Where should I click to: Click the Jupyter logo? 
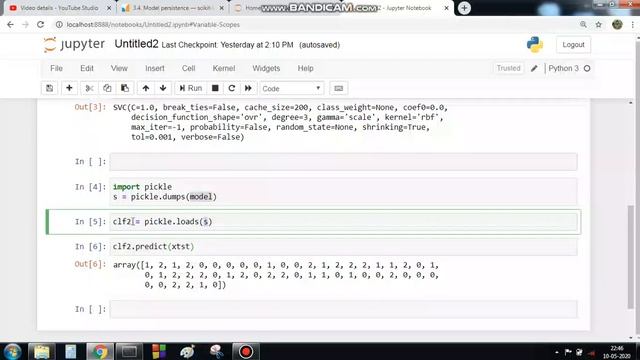coord(74,44)
